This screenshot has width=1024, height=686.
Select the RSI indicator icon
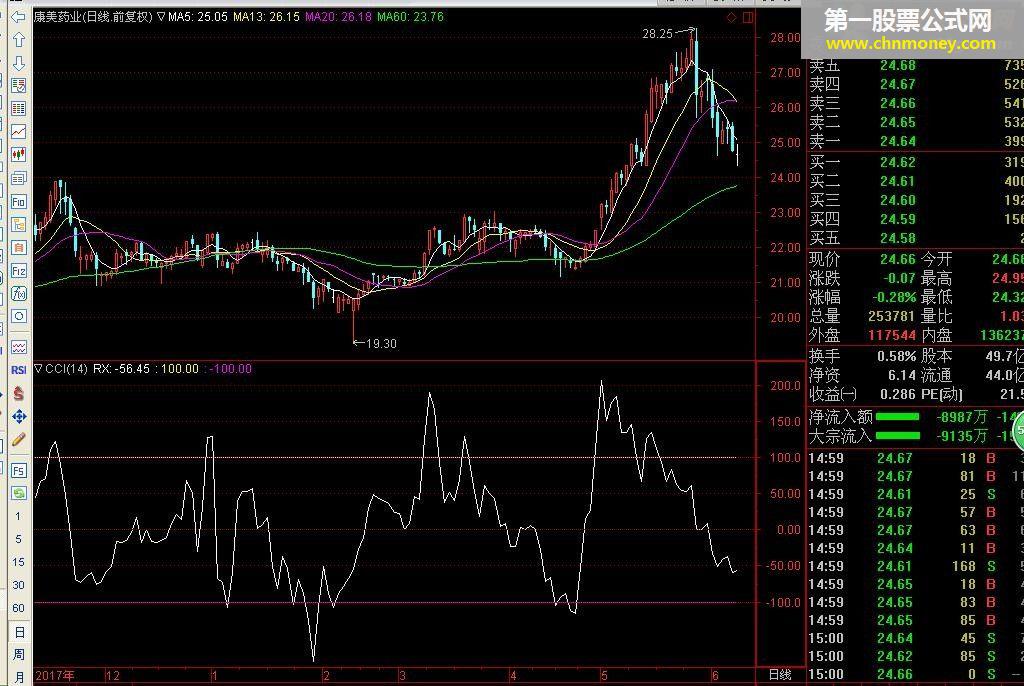(x=18, y=370)
